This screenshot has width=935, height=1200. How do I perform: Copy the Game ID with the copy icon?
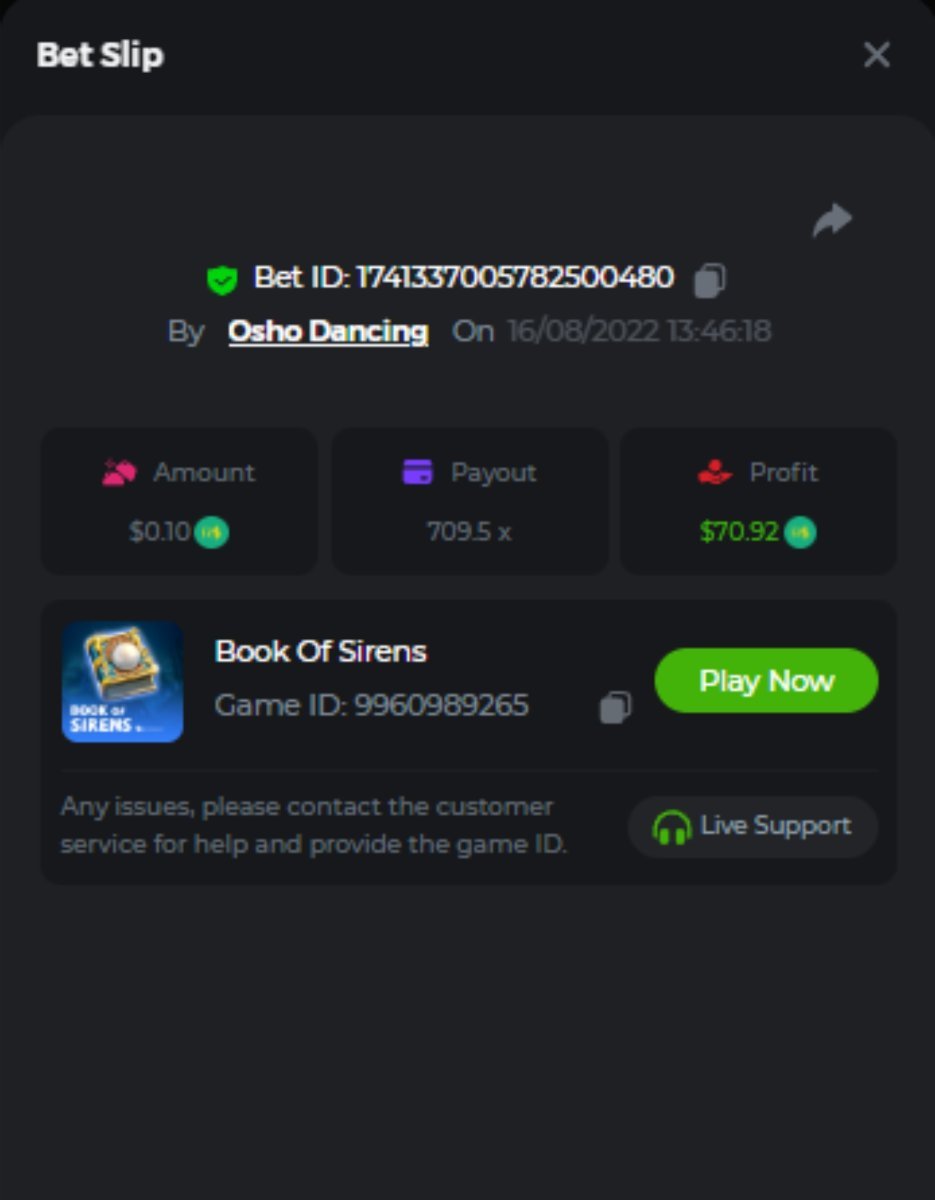(615, 707)
